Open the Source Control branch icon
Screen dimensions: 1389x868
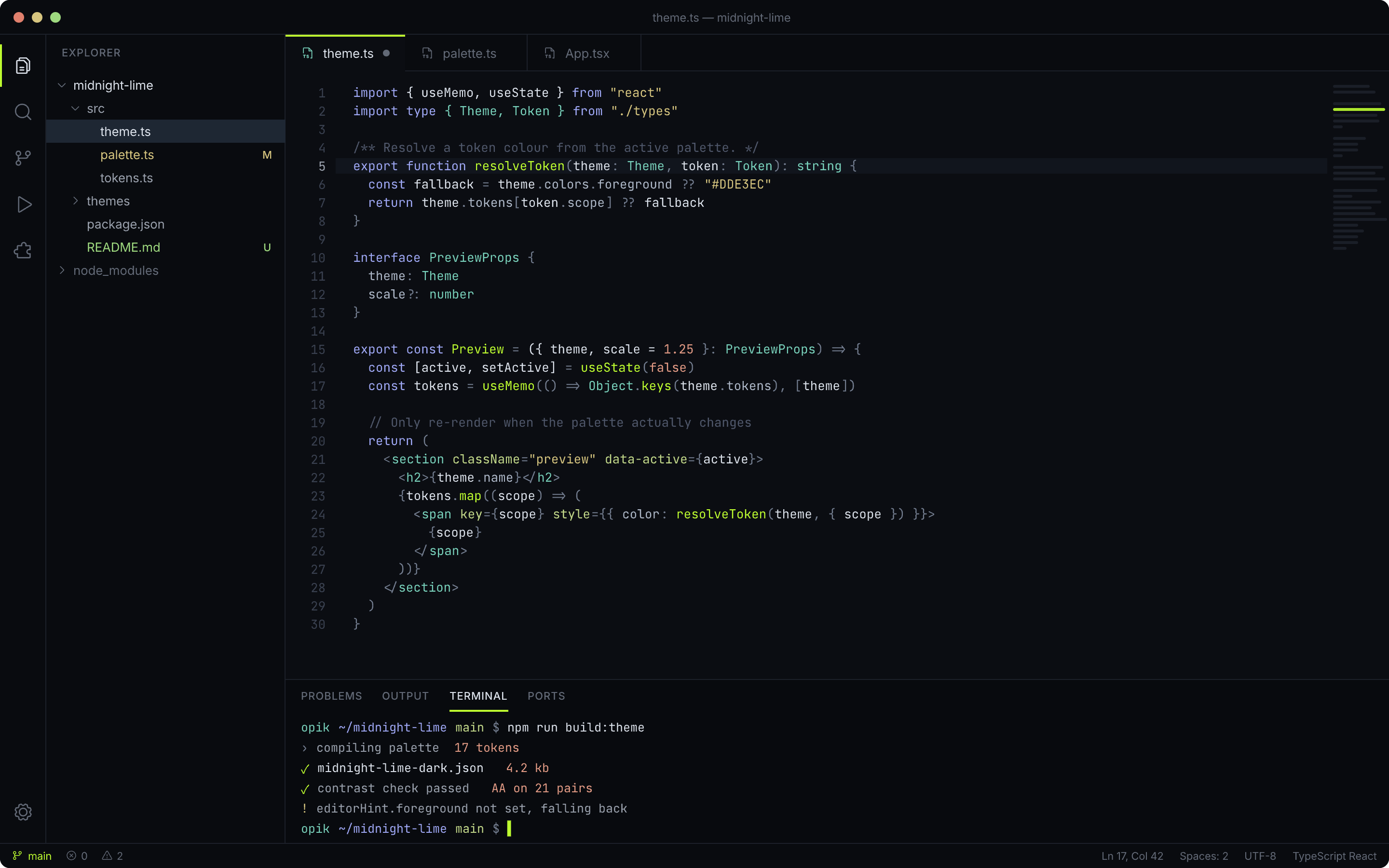click(x=23, y=158)
